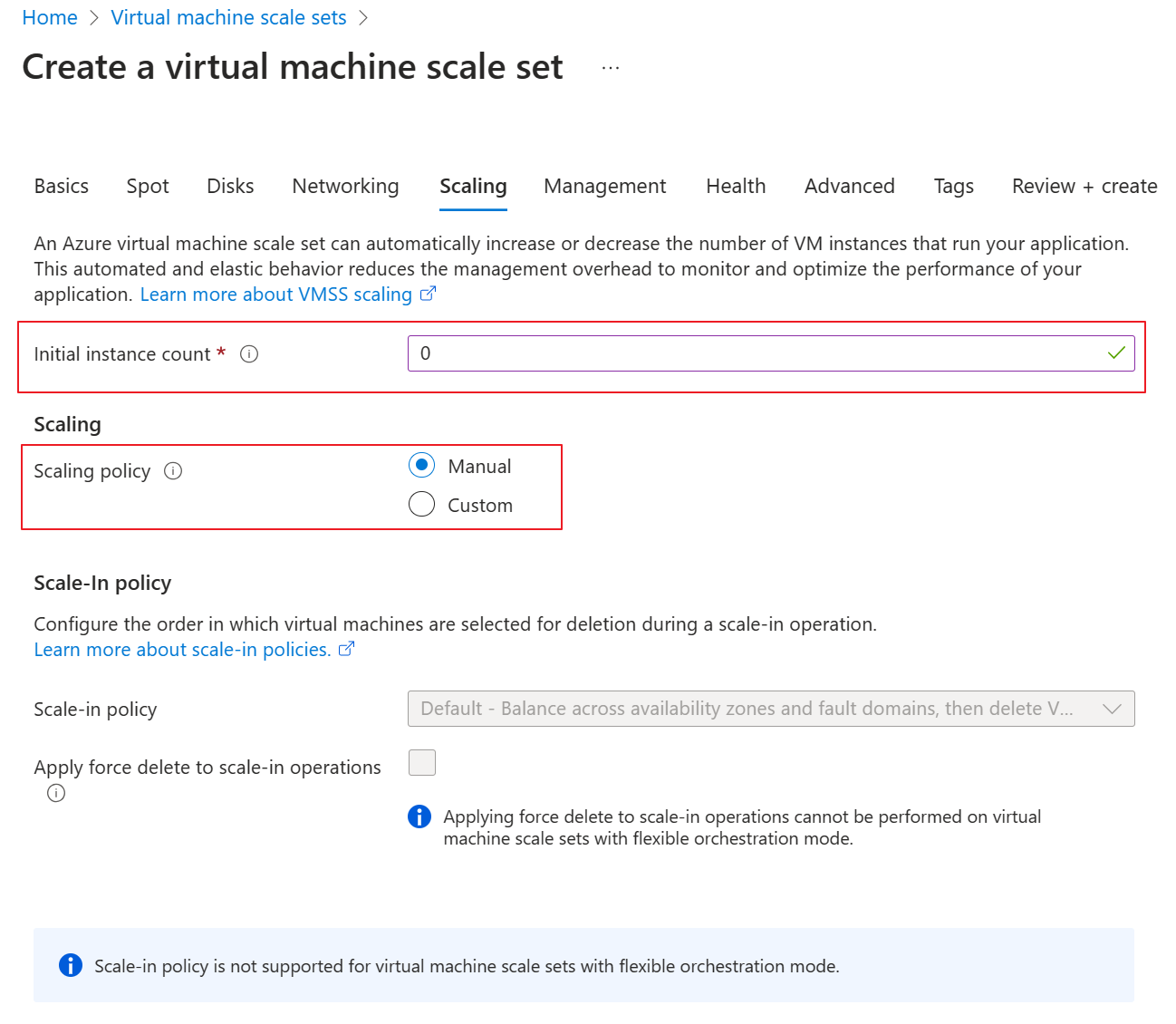Click the Scaling section heading above Scaling policy
Screen dimensions: 1176x1024
[67, 424]
